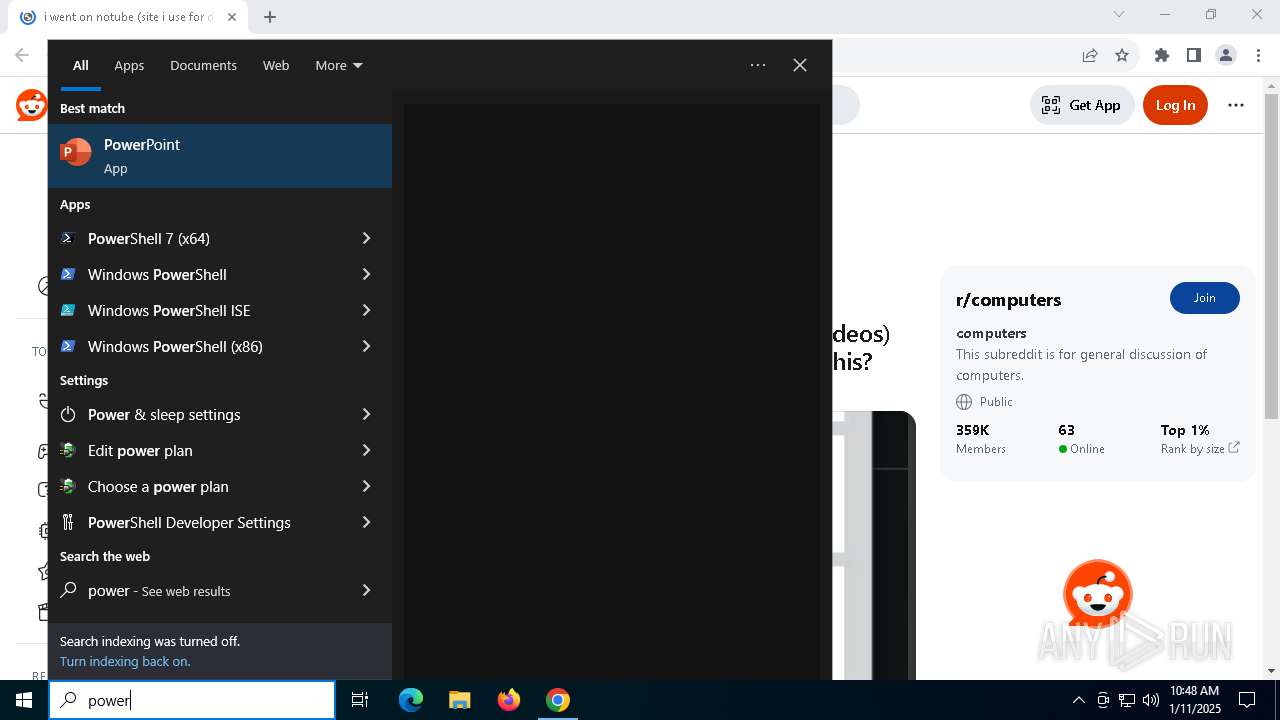Expand Windows PowerShell options arrow
1280x720 pixels.
pyautogui.click(x=366, y=274)
